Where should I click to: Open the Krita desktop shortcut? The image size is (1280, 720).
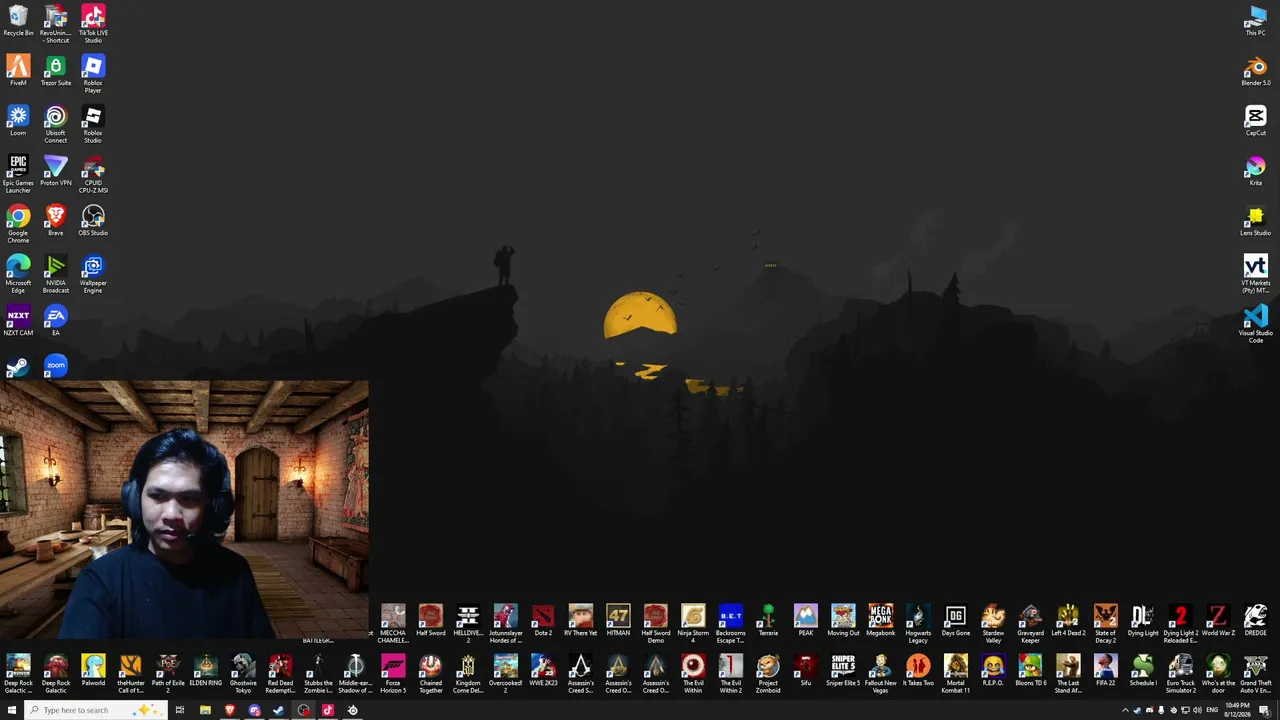coord(1255,171)
